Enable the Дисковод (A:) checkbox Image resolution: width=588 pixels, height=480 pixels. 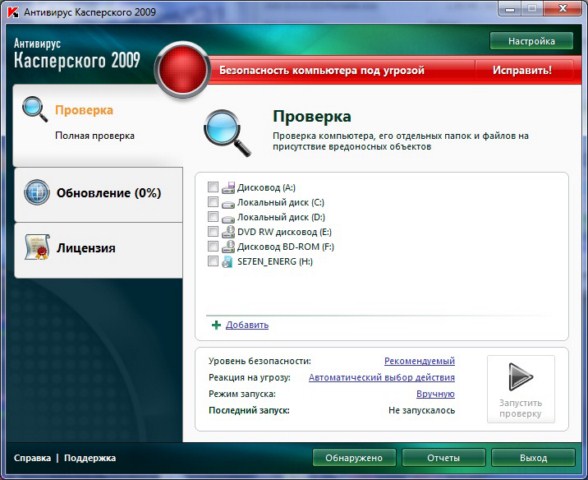click(213, 187)
